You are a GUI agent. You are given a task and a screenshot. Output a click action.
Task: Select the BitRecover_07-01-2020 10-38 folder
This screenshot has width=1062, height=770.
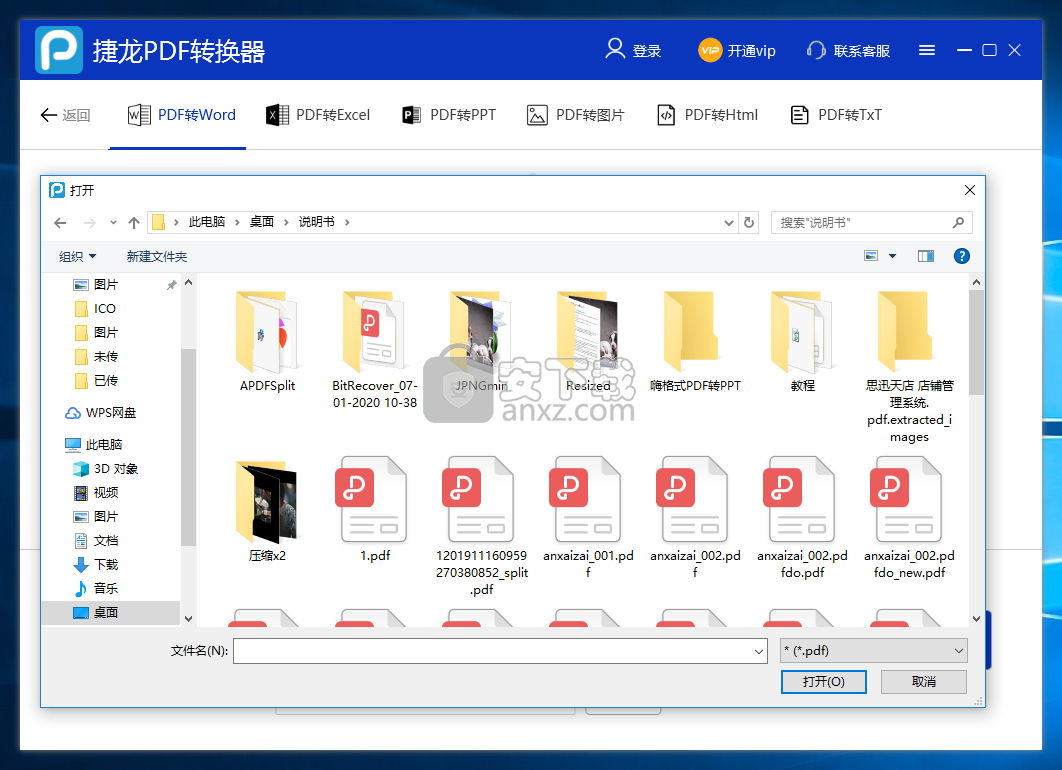(375, 349)
